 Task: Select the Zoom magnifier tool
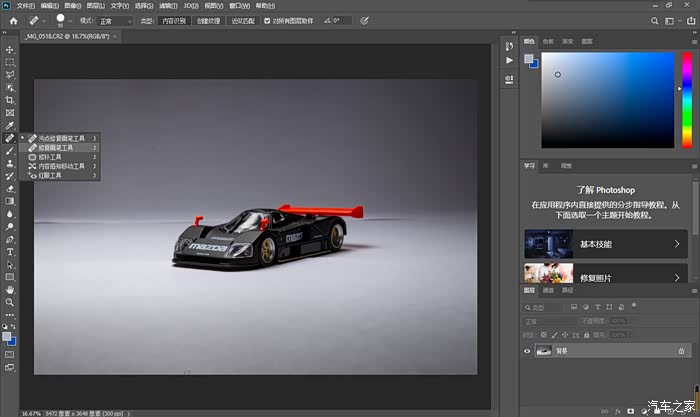10,302
